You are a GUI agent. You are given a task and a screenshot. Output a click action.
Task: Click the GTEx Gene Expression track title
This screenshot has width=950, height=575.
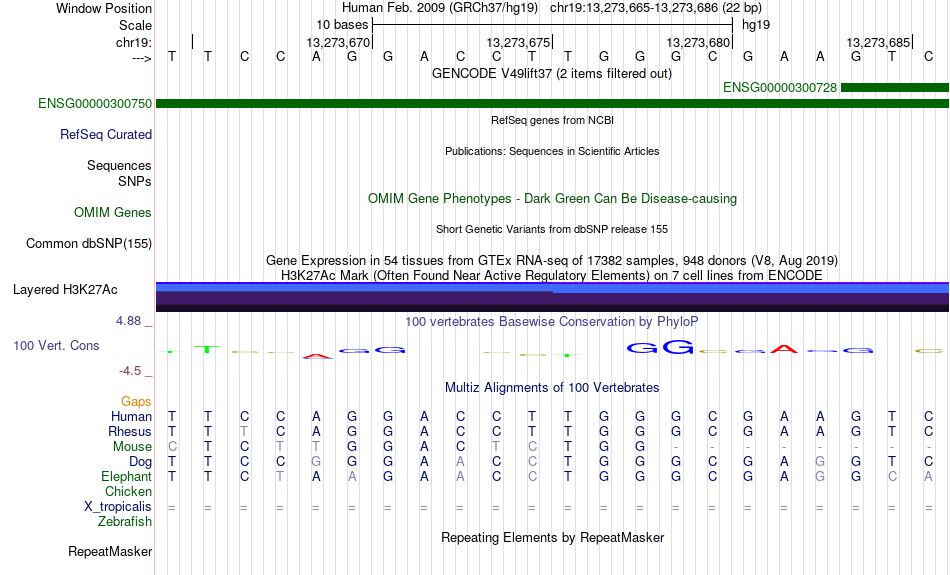pyautogui.click(x=552, y=261)
